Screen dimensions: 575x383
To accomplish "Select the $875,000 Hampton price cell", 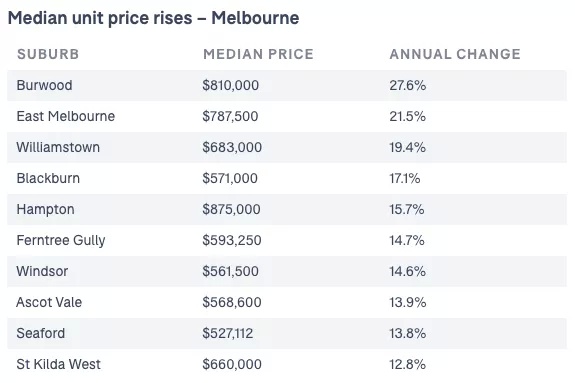I will (231, 209).
